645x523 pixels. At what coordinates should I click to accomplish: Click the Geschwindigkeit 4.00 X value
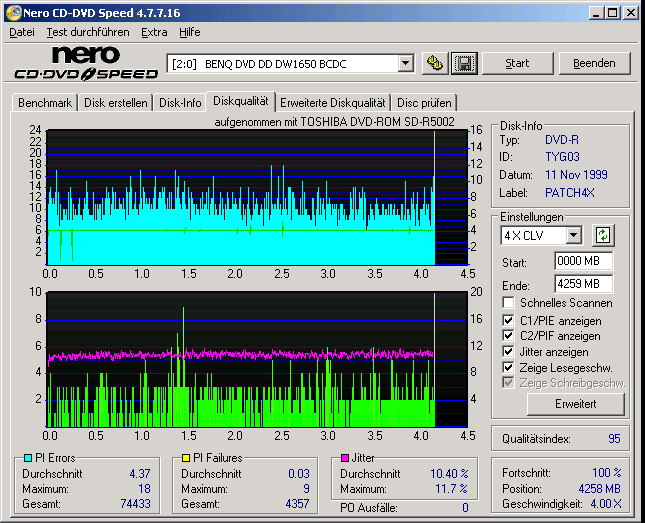[606, 504]
